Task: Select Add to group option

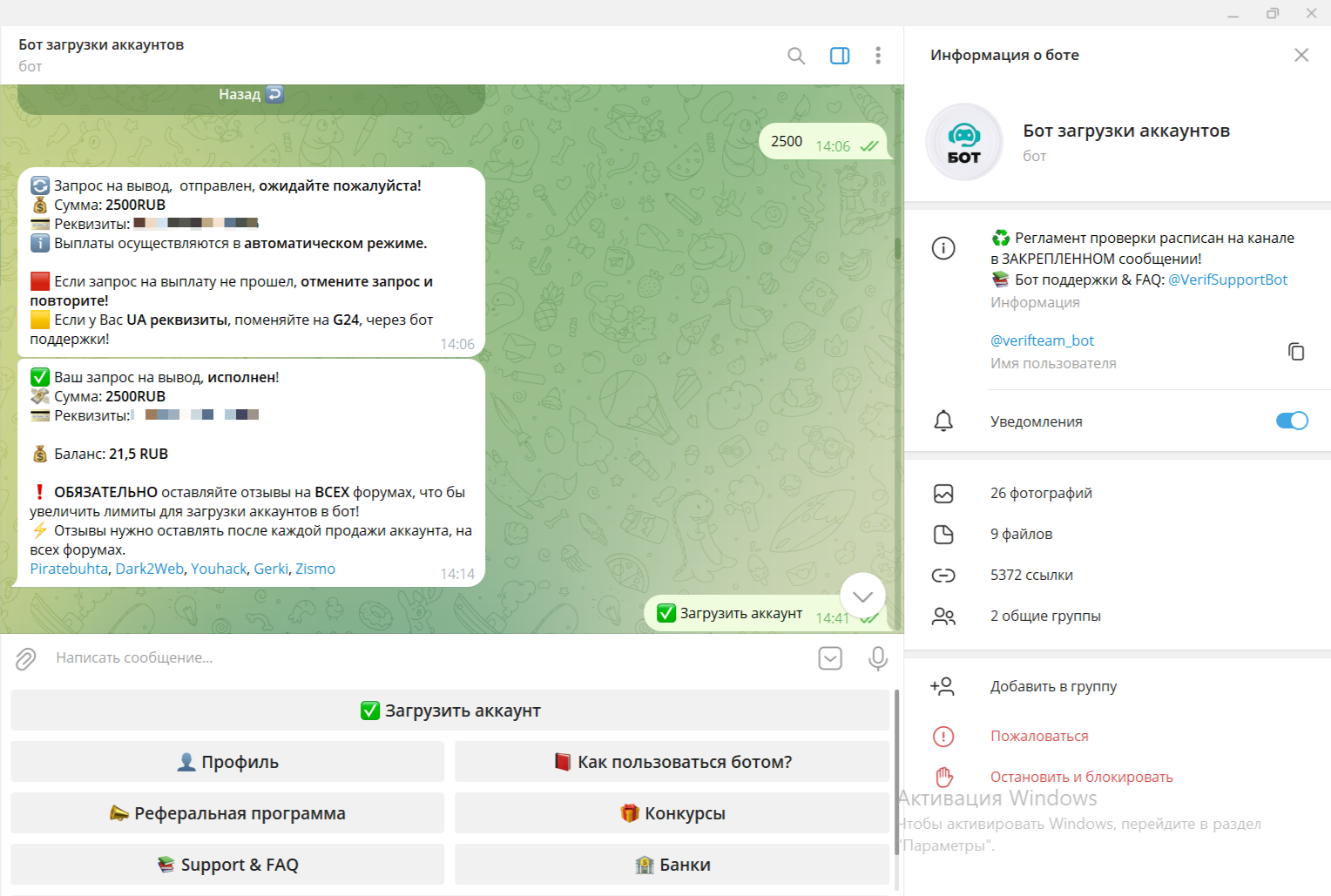Action: pos(1053,687)
